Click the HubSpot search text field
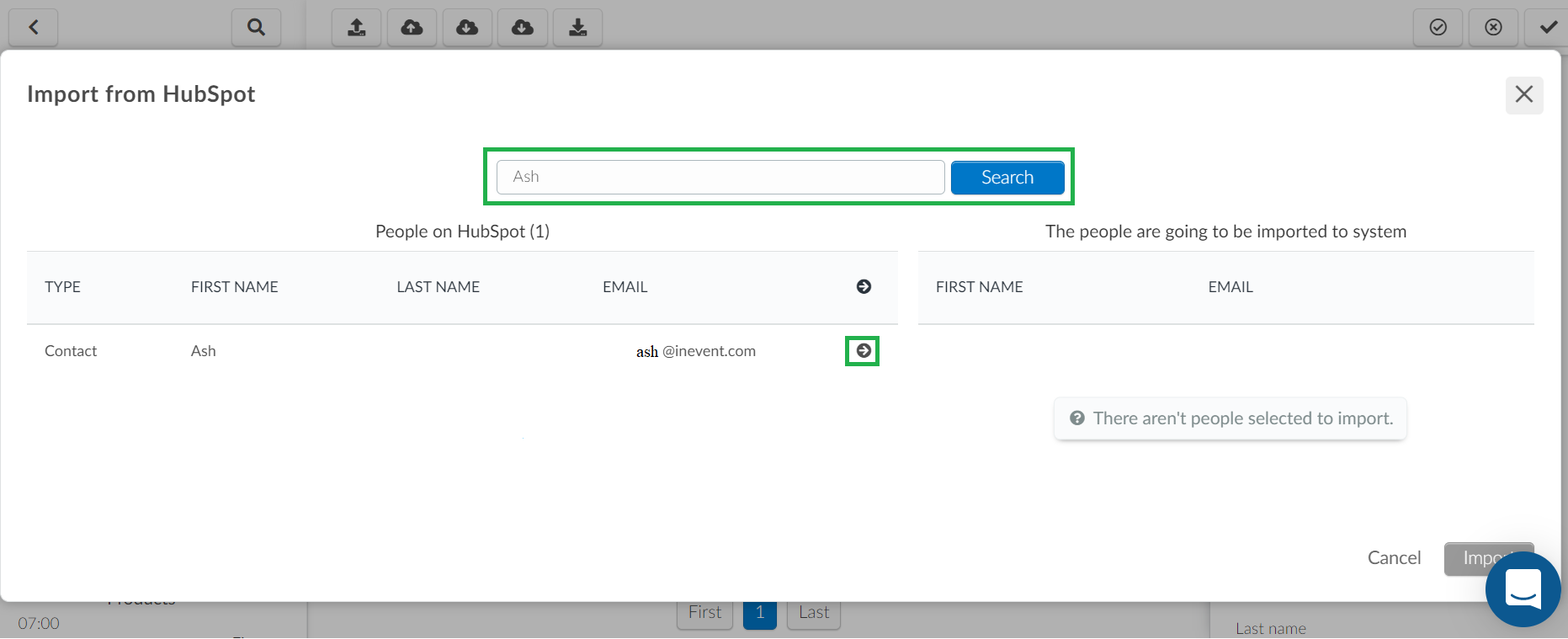The image size is (1568, 639). click(720, 177)
